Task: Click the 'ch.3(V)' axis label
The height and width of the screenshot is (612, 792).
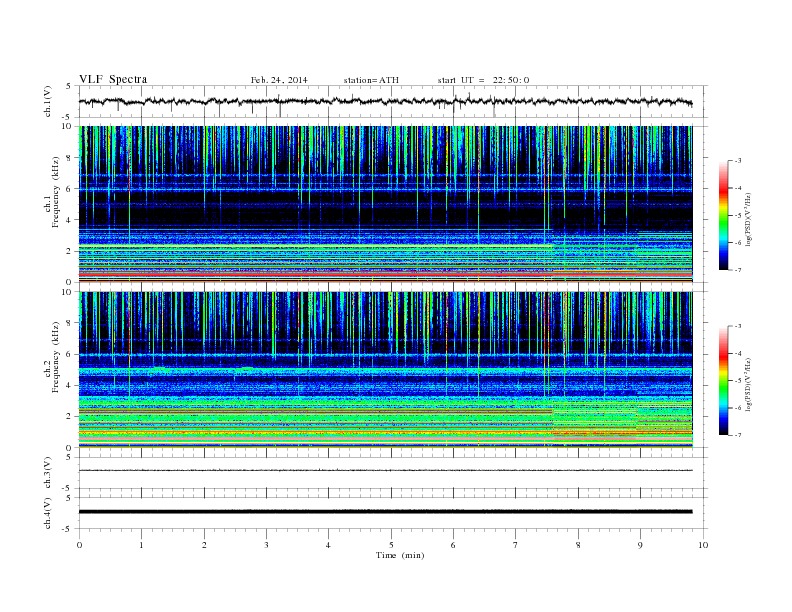Action: [47, 473]
